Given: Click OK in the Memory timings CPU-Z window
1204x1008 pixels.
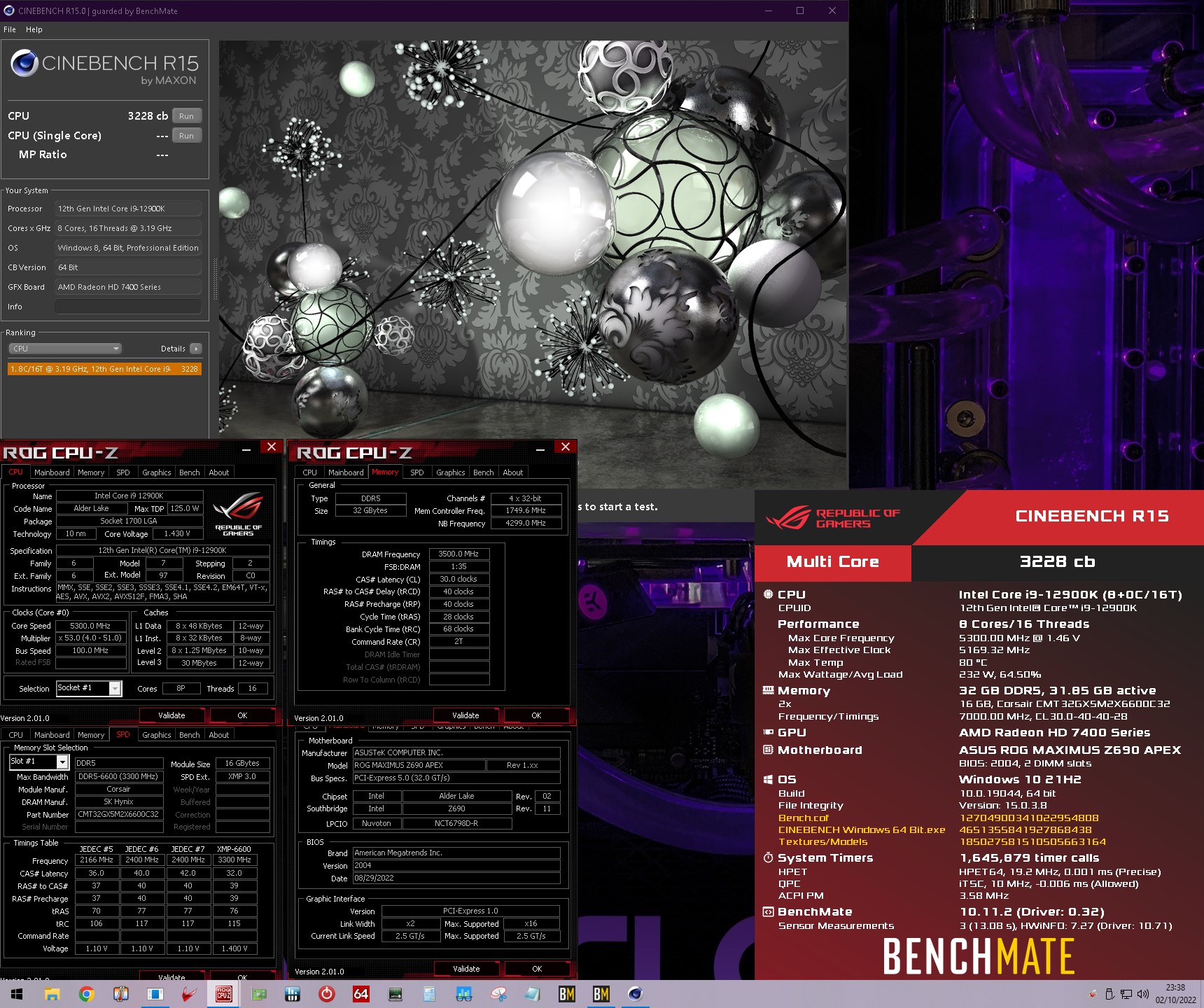Looking at the screenshot, I should [x=536, y=715].
